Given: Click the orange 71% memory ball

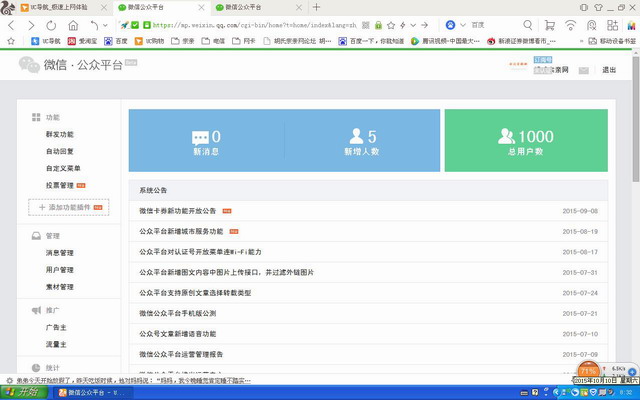Looking at the screenshot, I should (588, 371).
